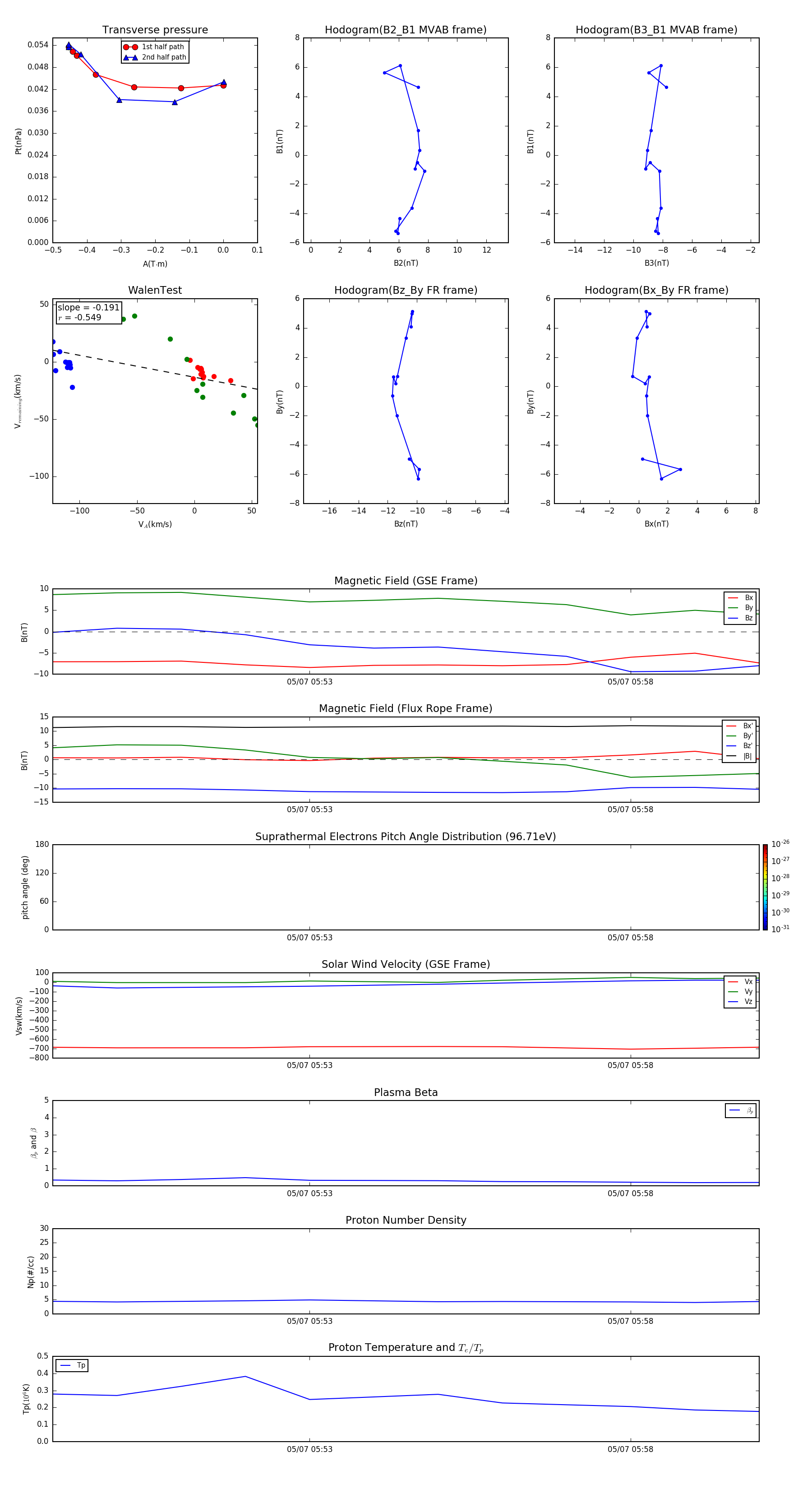Click the 'Hodogram(B2_B1 MVAB frame)' title
The height and width of the screenshot is (1489, 812).
406,30
